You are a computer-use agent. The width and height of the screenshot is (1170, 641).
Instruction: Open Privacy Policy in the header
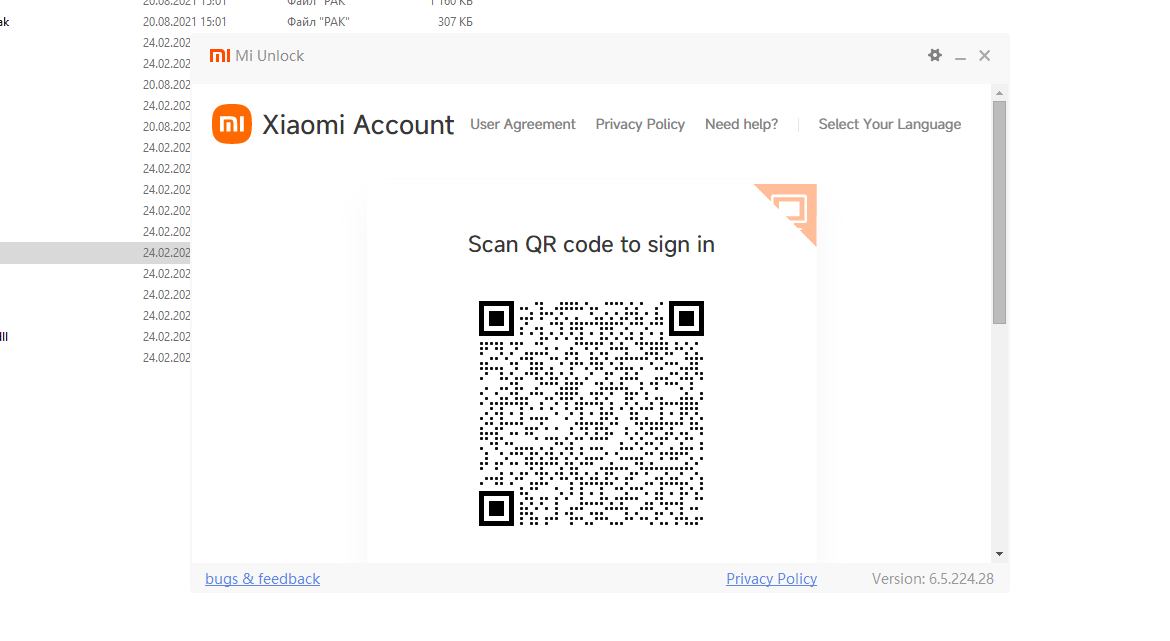pyautogui.click(x=640, y=125)
